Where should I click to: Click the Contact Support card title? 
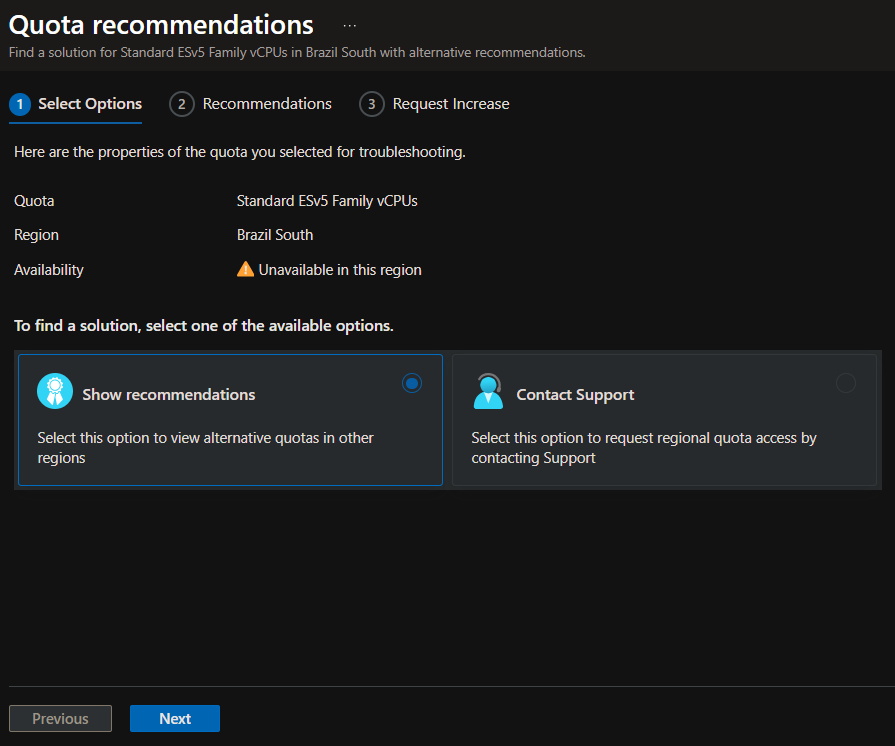coord(575,395)
